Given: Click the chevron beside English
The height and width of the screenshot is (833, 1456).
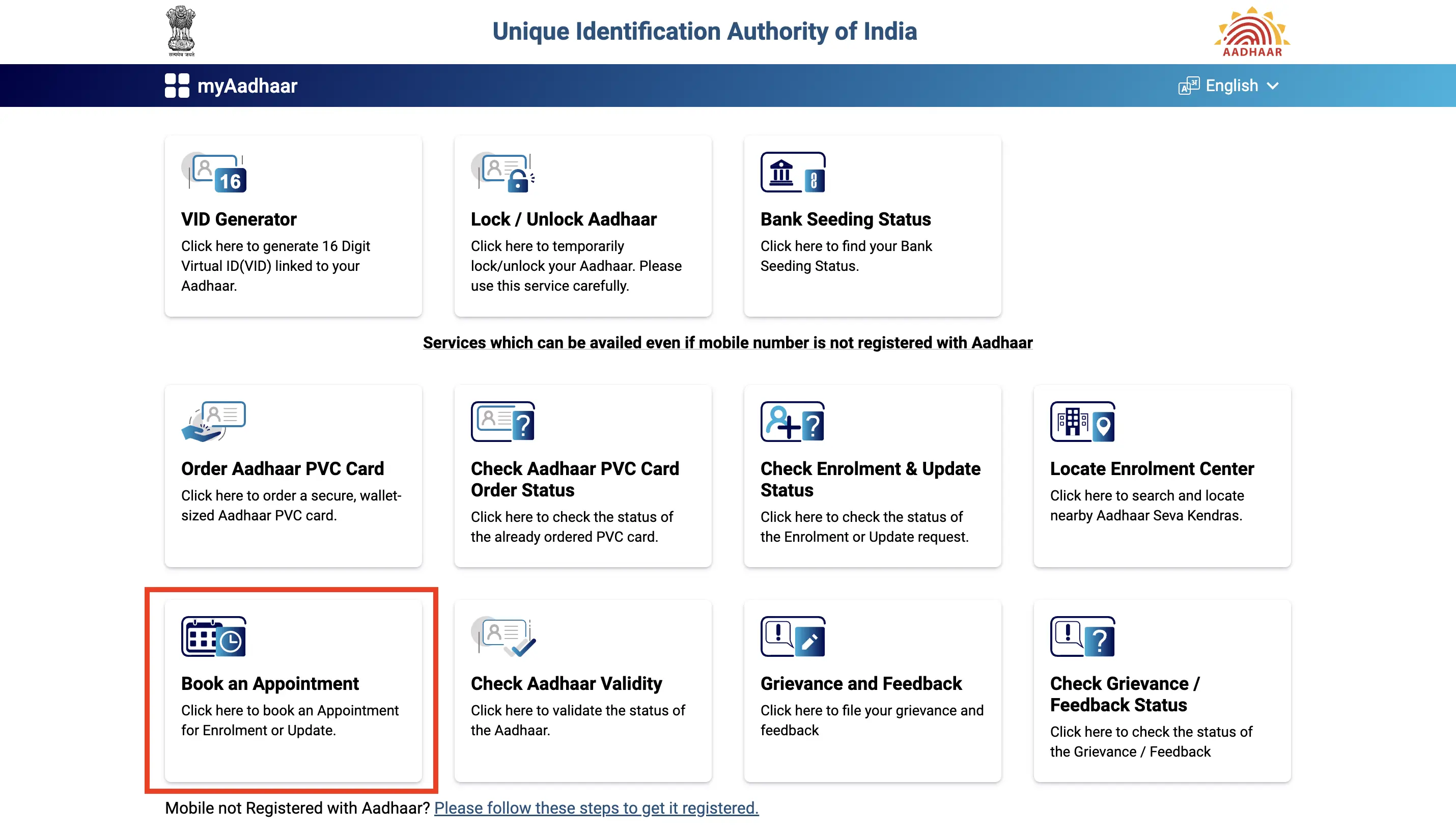Looking at the screenshot, I should click(1272, 86).
